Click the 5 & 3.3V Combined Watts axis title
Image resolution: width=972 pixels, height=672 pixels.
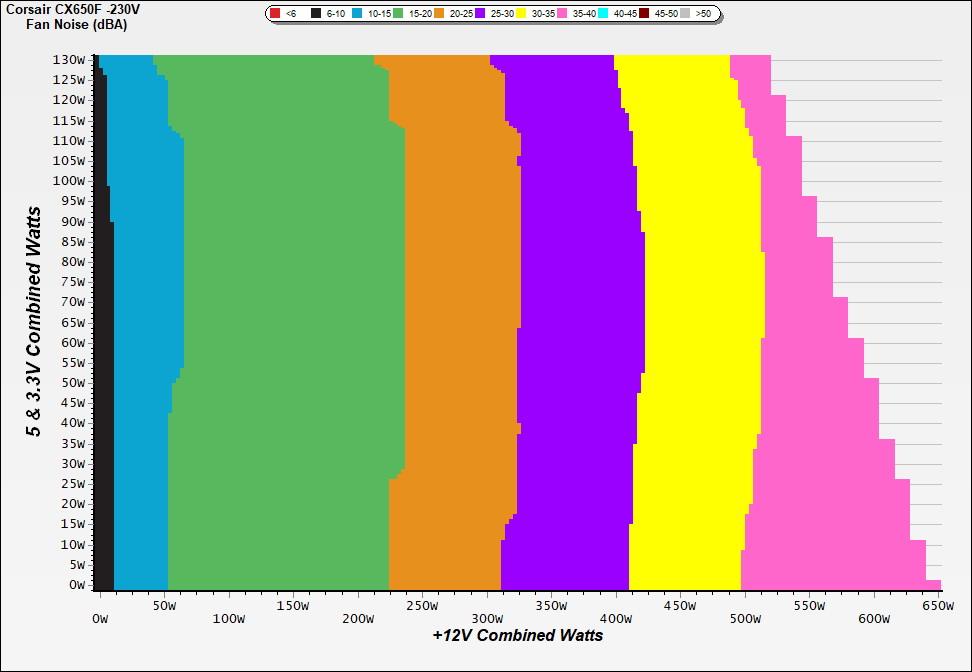[x=34, y=322]
